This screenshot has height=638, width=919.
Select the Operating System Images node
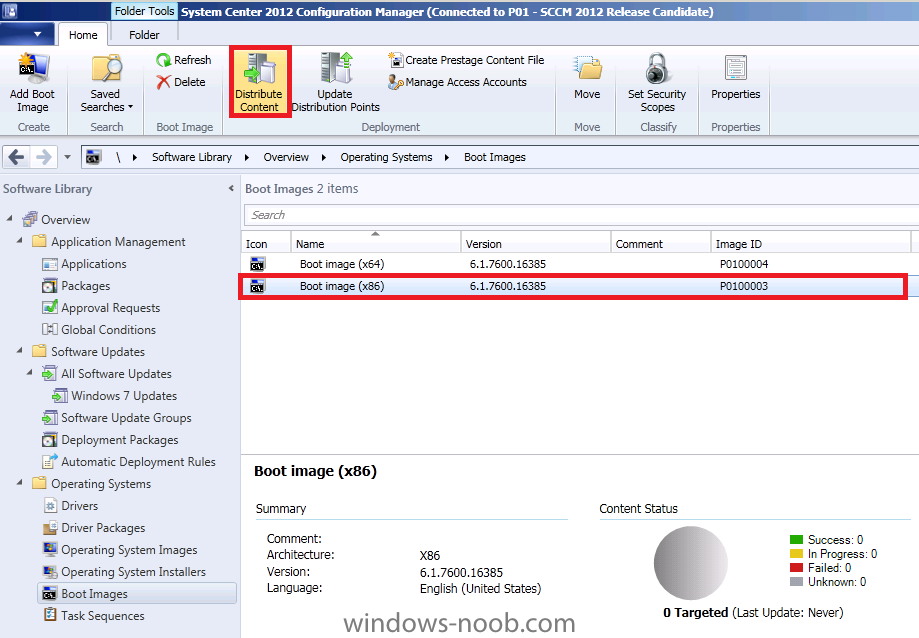129,550
